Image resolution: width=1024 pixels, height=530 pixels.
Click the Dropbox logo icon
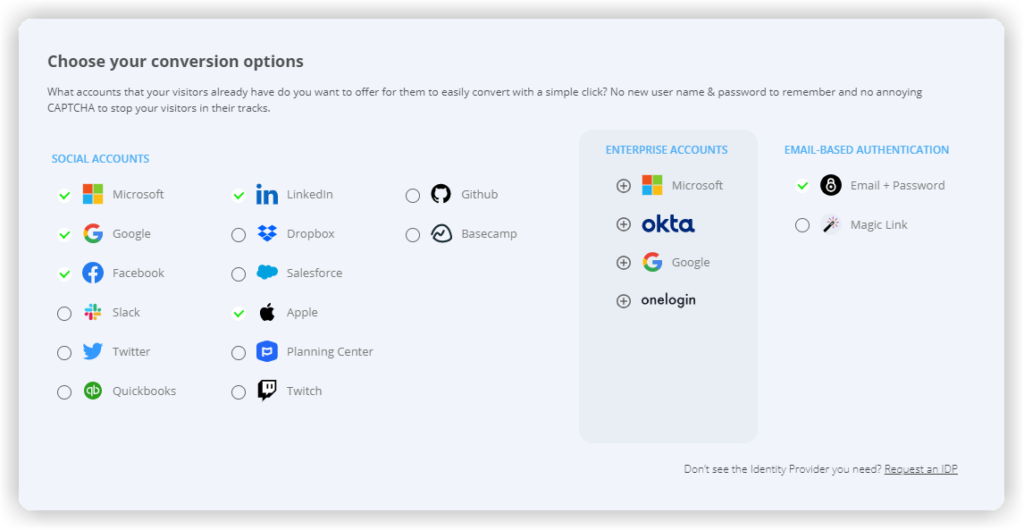click(x=266, y=234)
